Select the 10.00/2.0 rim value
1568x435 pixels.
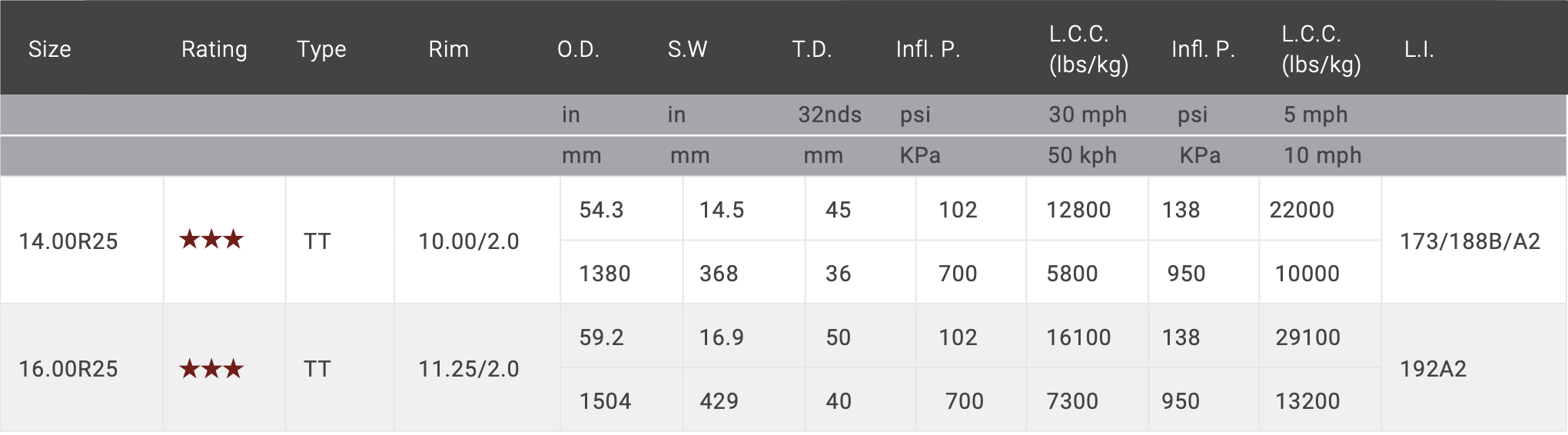[469, 241]
